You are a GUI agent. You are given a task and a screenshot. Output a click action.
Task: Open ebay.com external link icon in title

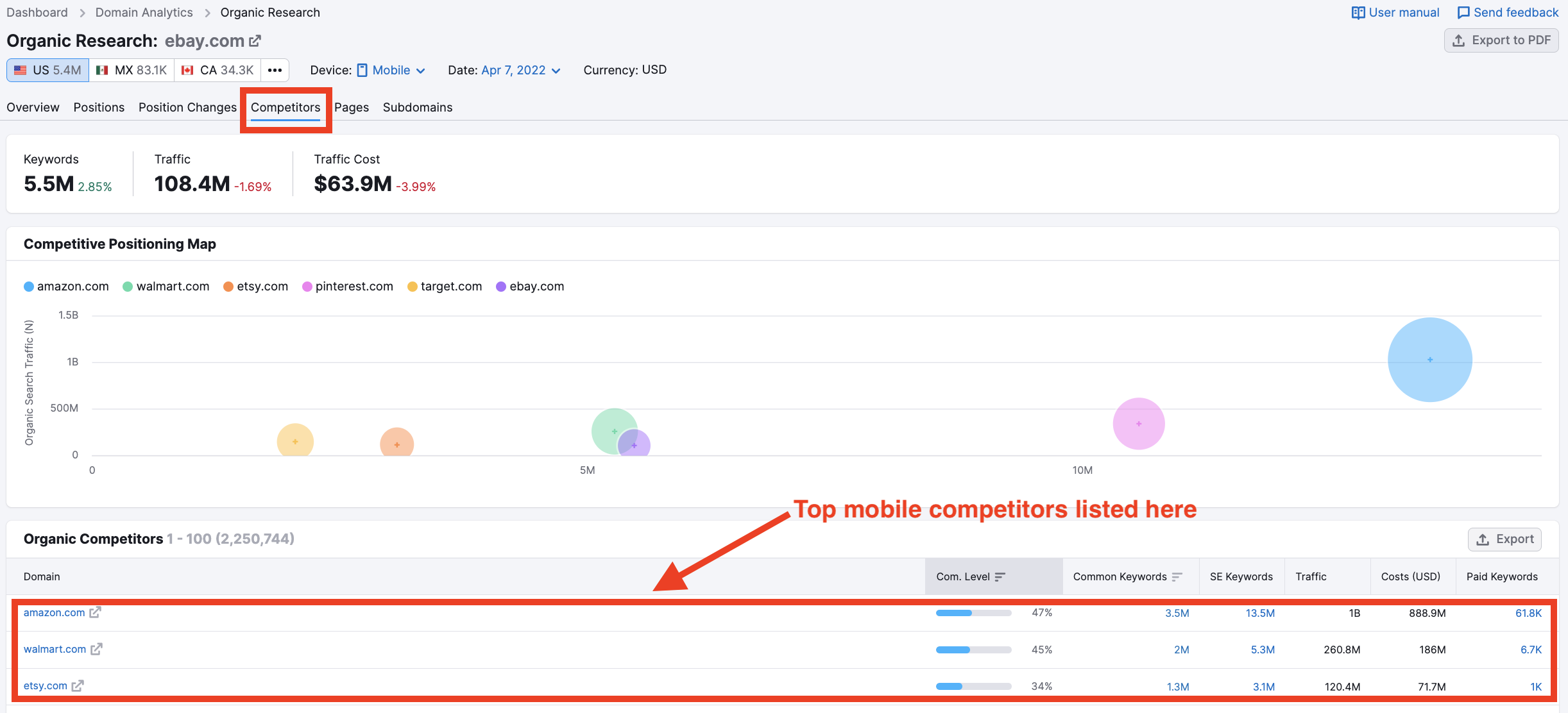[255, 41]
